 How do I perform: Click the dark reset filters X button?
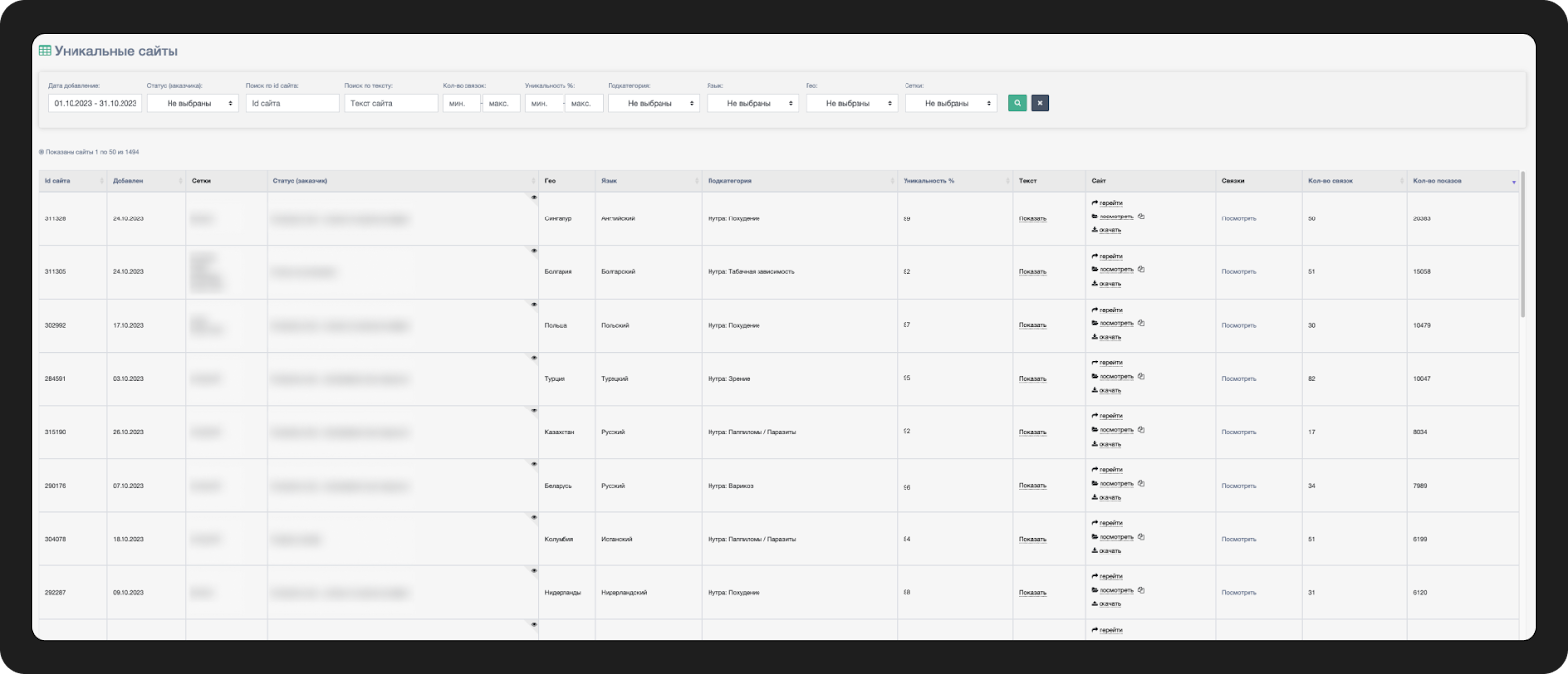[x=1040, y=103]
